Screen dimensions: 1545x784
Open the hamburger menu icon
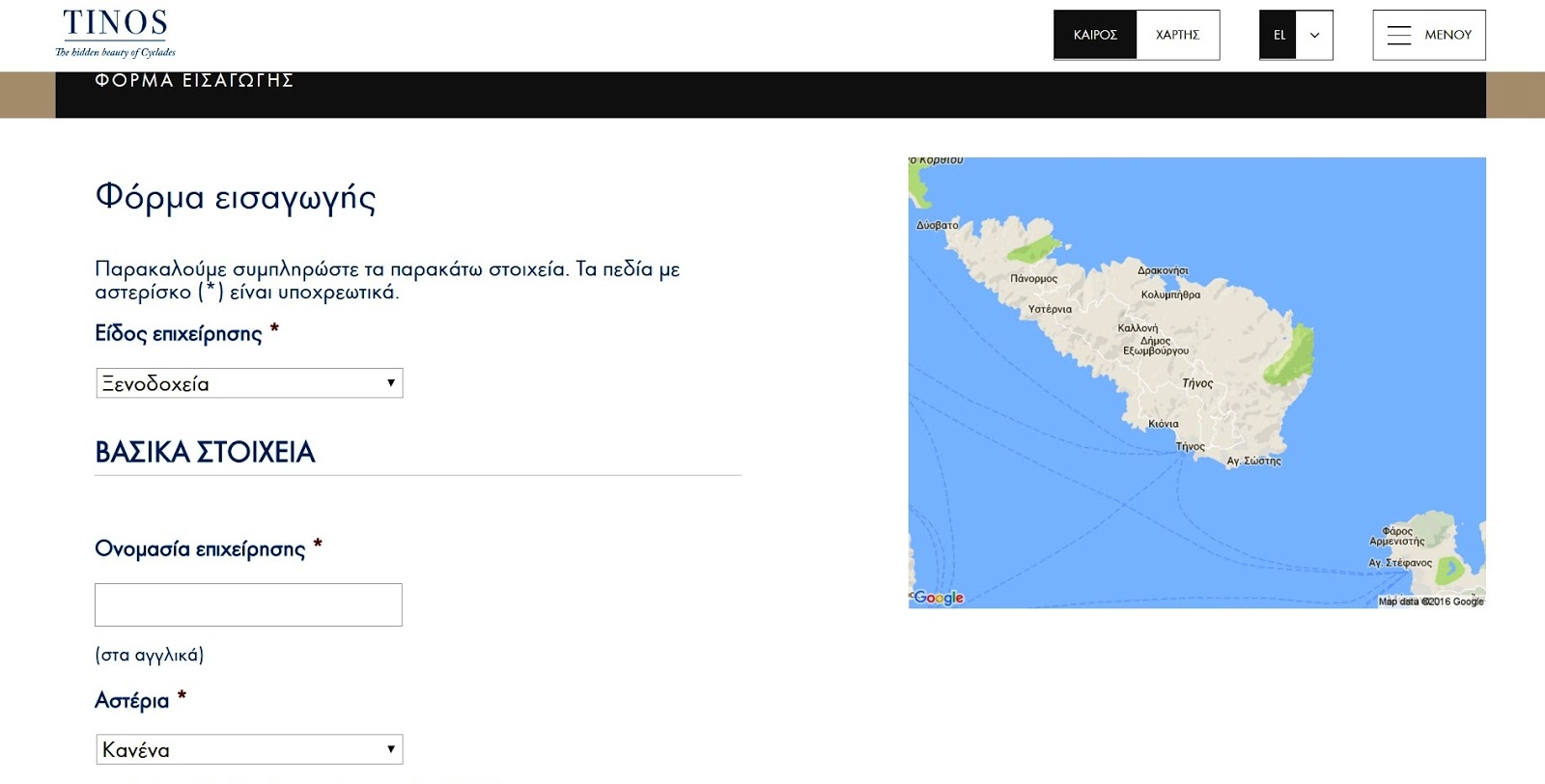1398,36
